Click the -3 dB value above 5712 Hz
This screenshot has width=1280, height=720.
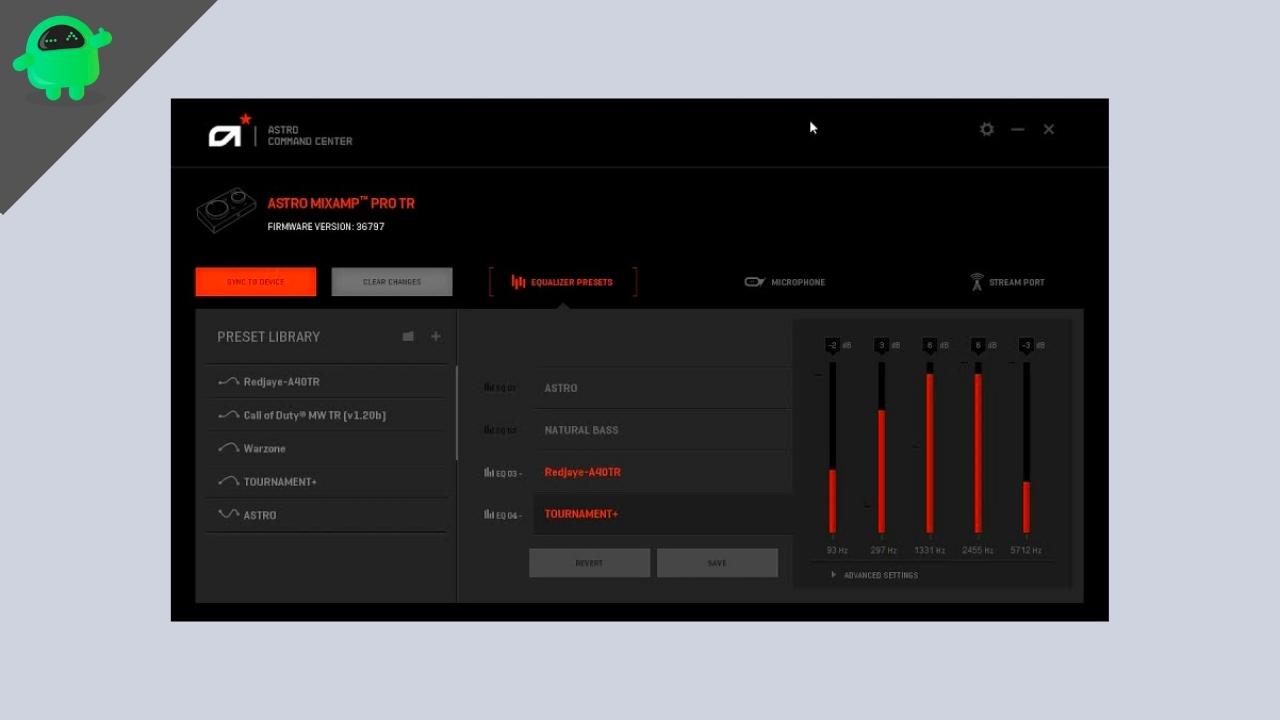point(1026,345)
